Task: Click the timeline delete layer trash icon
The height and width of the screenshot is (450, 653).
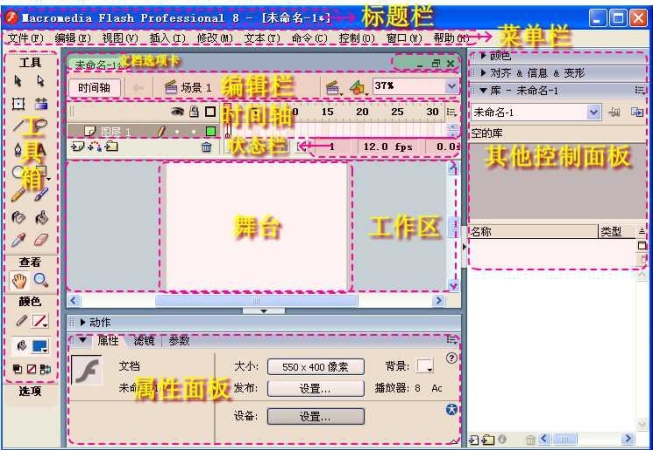Action: click(x=206, y=147)
